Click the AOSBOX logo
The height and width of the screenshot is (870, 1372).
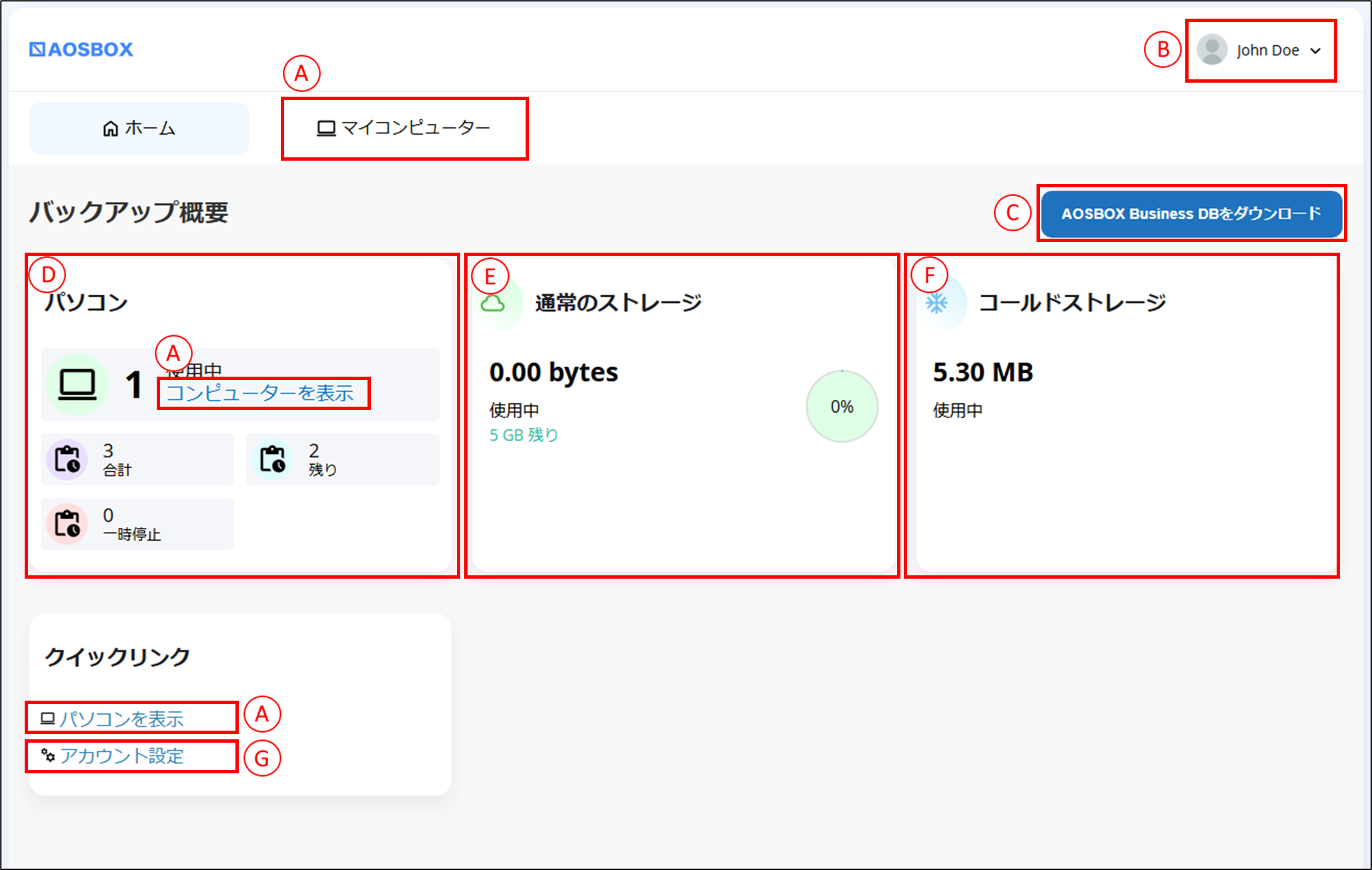pos(81,49)
